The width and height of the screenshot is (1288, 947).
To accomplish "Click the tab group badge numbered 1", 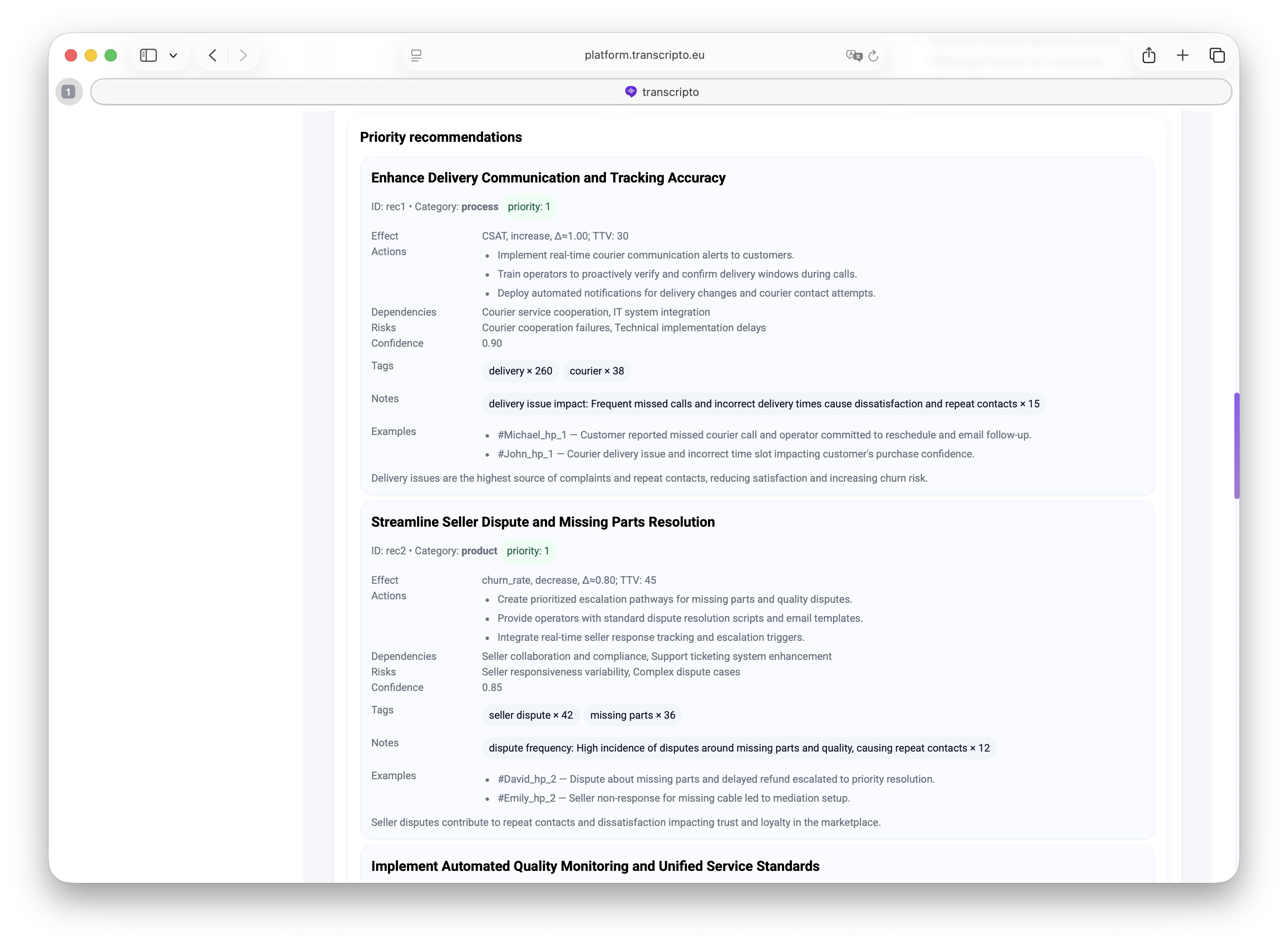I will pyautogui.click(x=69, y=92).
